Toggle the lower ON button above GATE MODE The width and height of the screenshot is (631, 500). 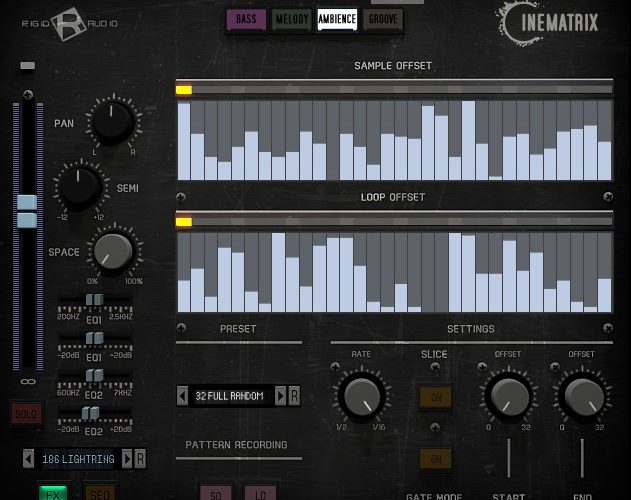[x=436, y=459]
